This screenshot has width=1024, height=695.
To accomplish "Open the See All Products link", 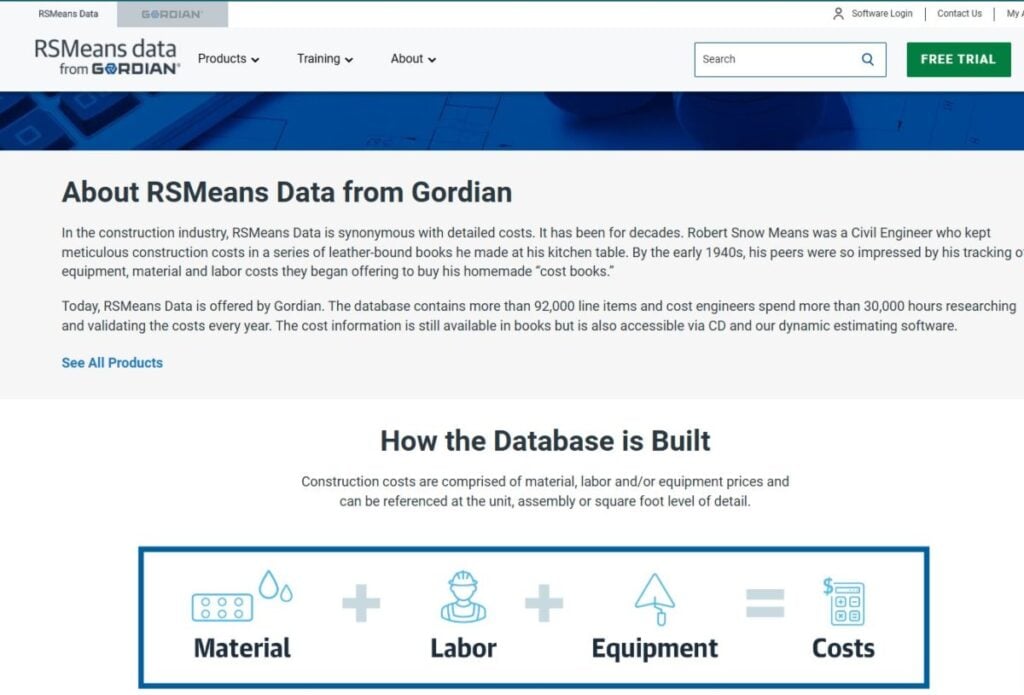I will [112, 363].
